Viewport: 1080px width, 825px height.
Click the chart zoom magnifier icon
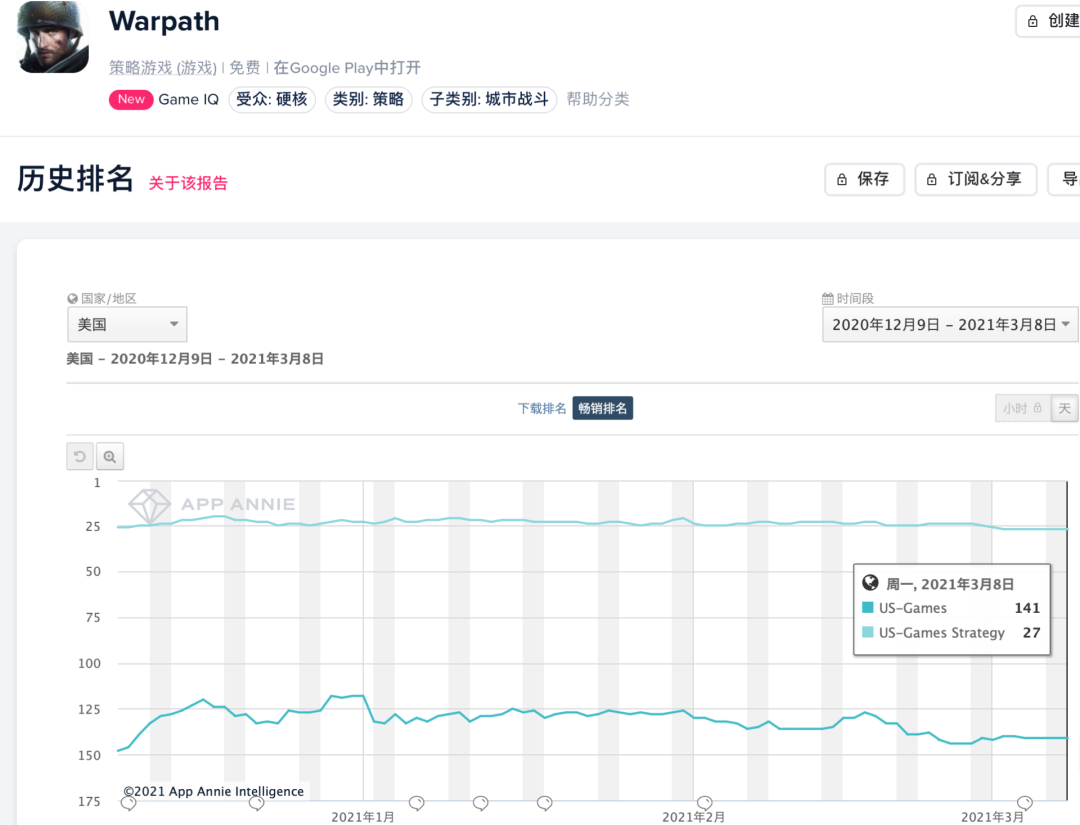(110, 457)
